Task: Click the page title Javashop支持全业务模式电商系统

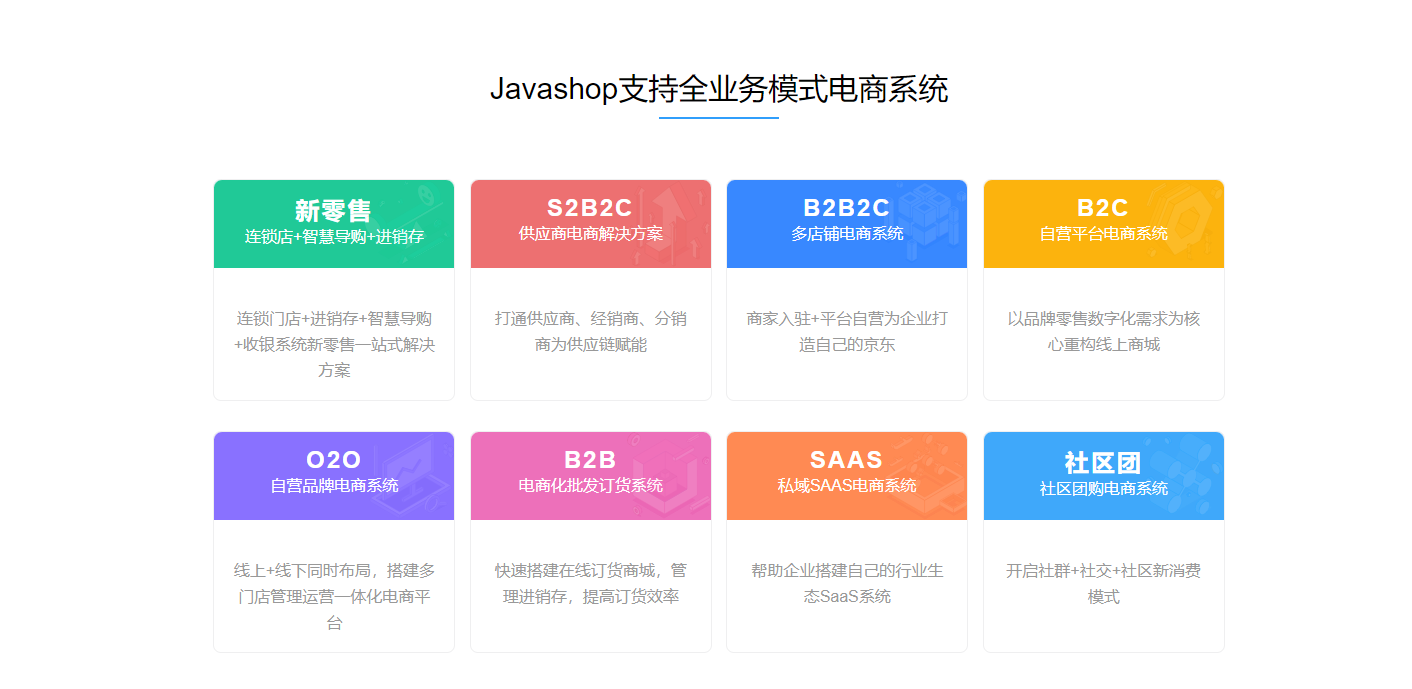Action: [722, 90]
